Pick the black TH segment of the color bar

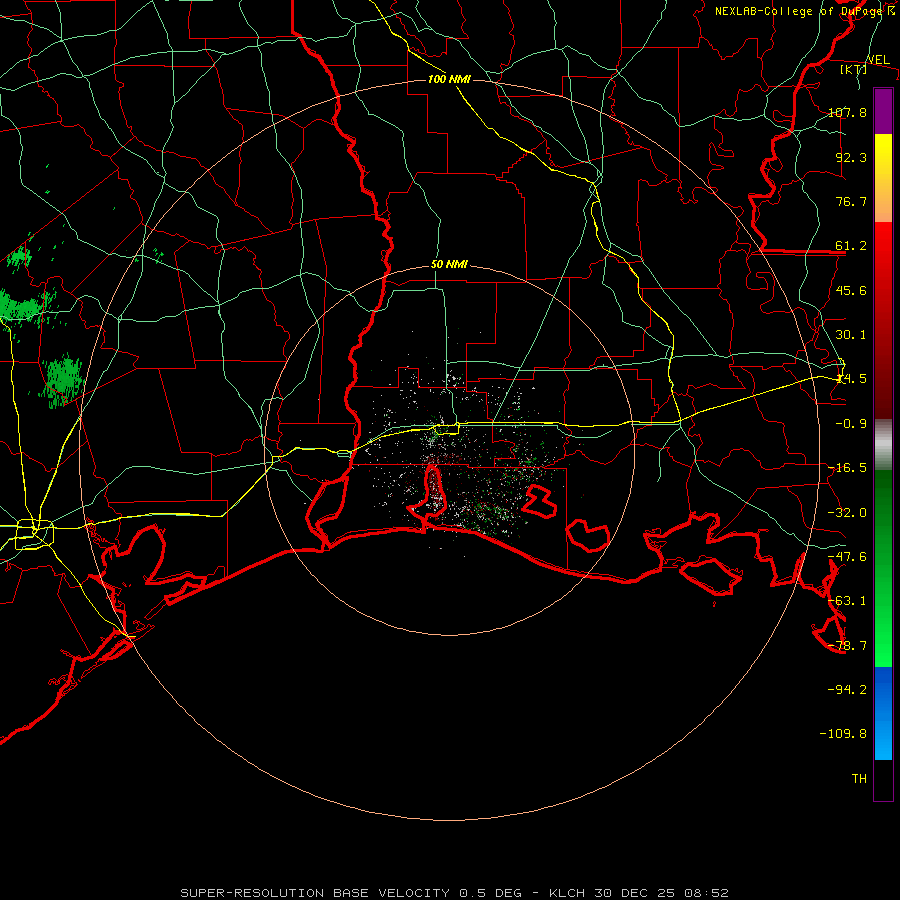click(883, 779)
